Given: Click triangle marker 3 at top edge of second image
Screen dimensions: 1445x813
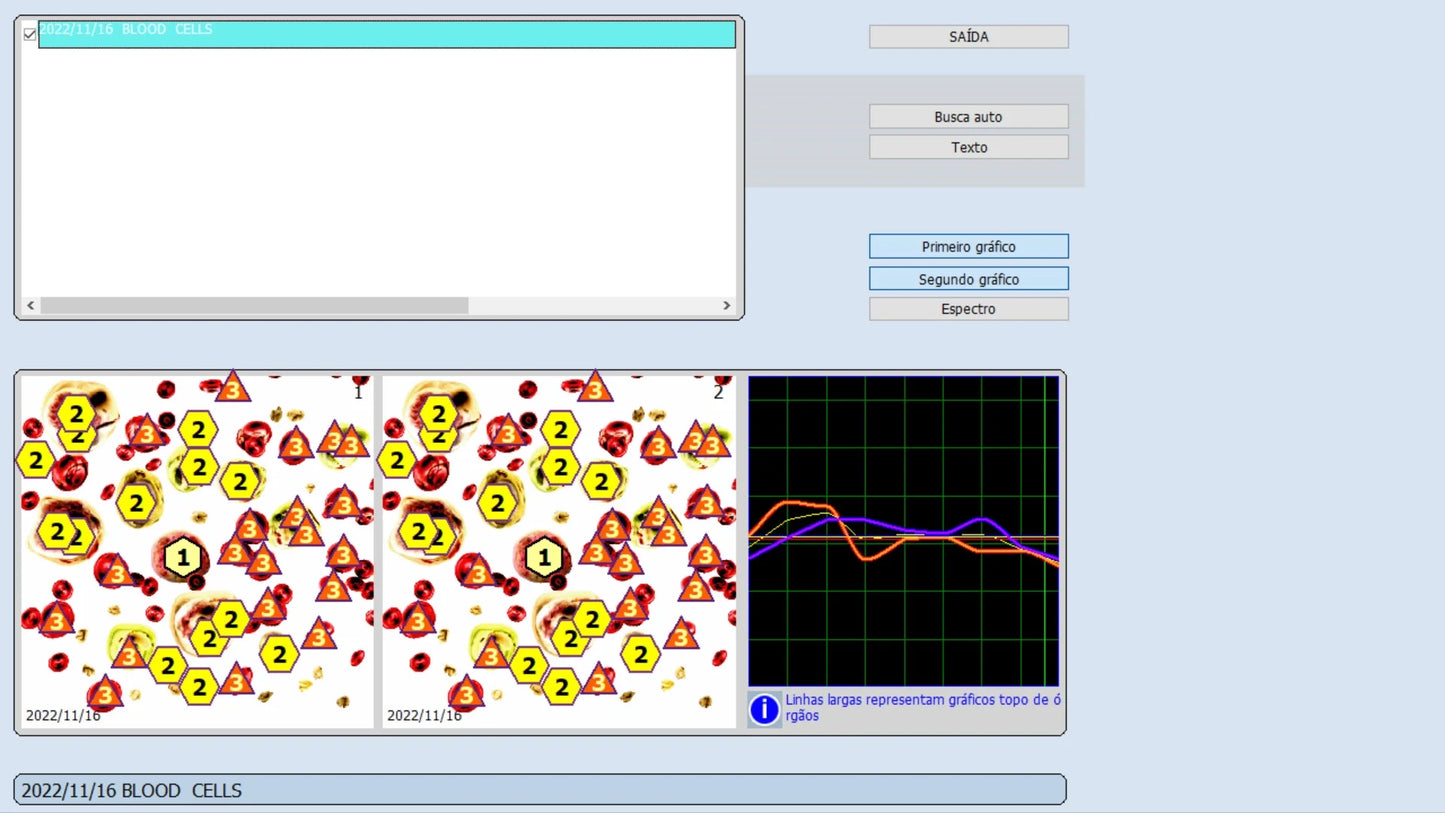Looking at the screenshot, I should [595, 388].
